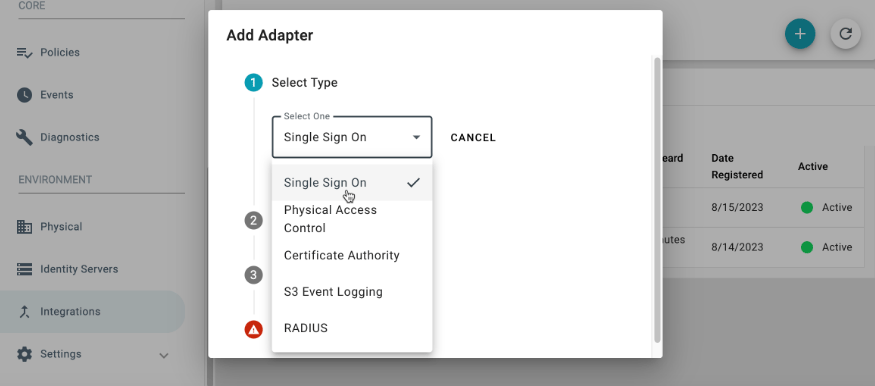Click the CANCEL button
The image size is (875, 386).
point(473,138)
